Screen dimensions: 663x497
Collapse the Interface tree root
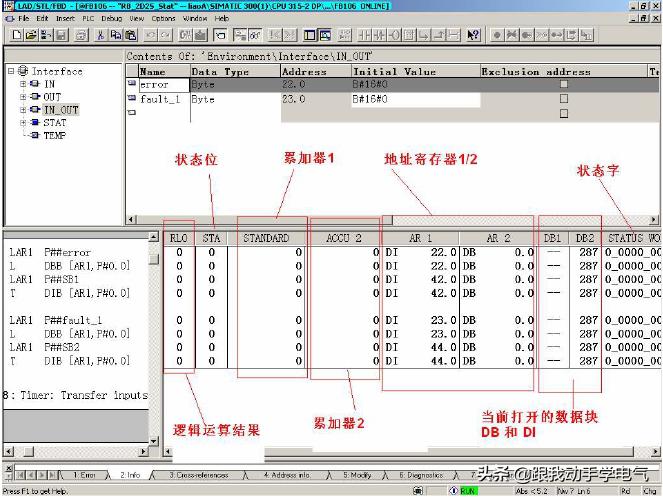11,71
